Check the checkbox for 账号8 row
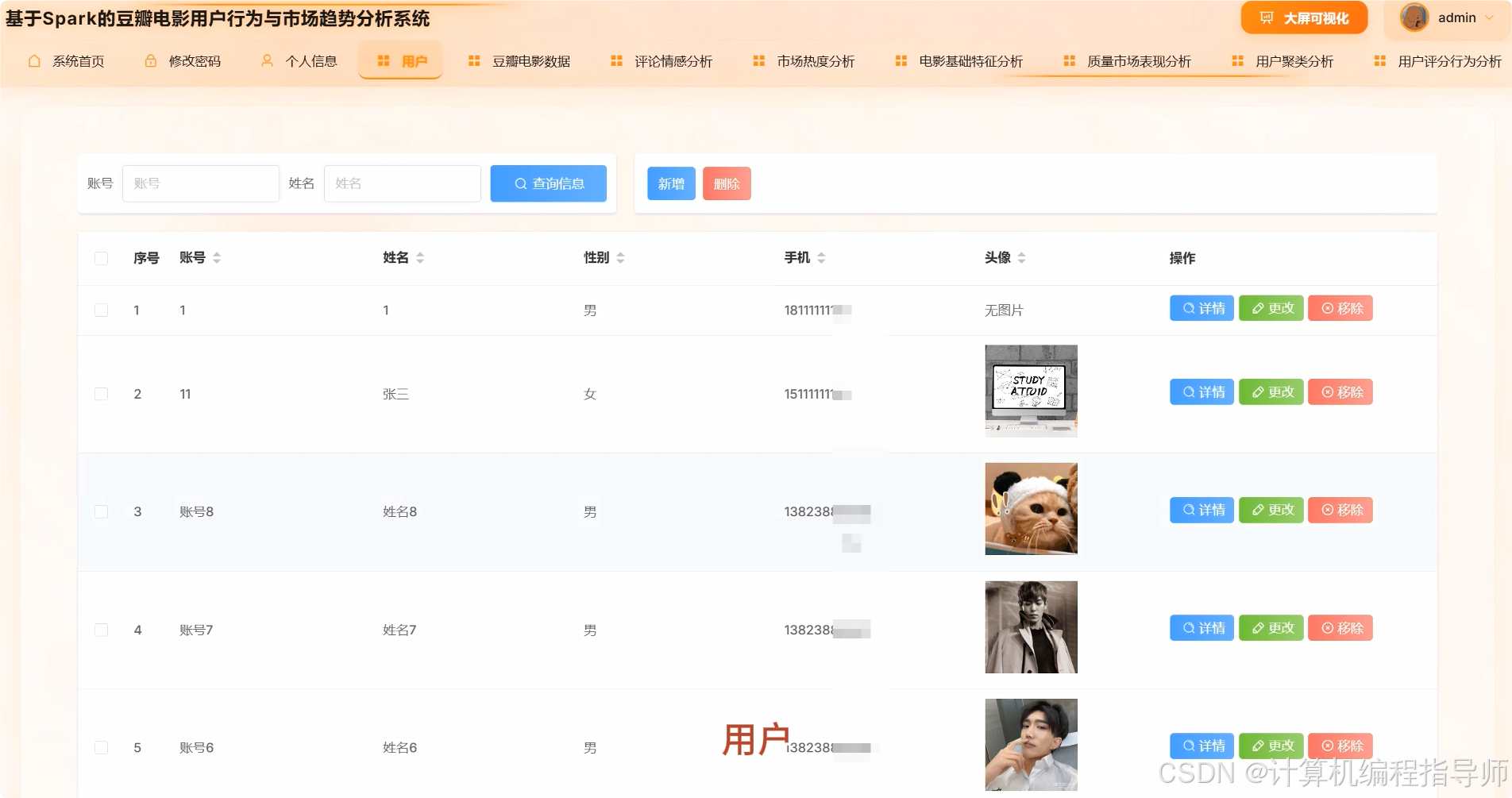Screen dimensions: 1512x798 pyautogui.click(x=101, y=511)
